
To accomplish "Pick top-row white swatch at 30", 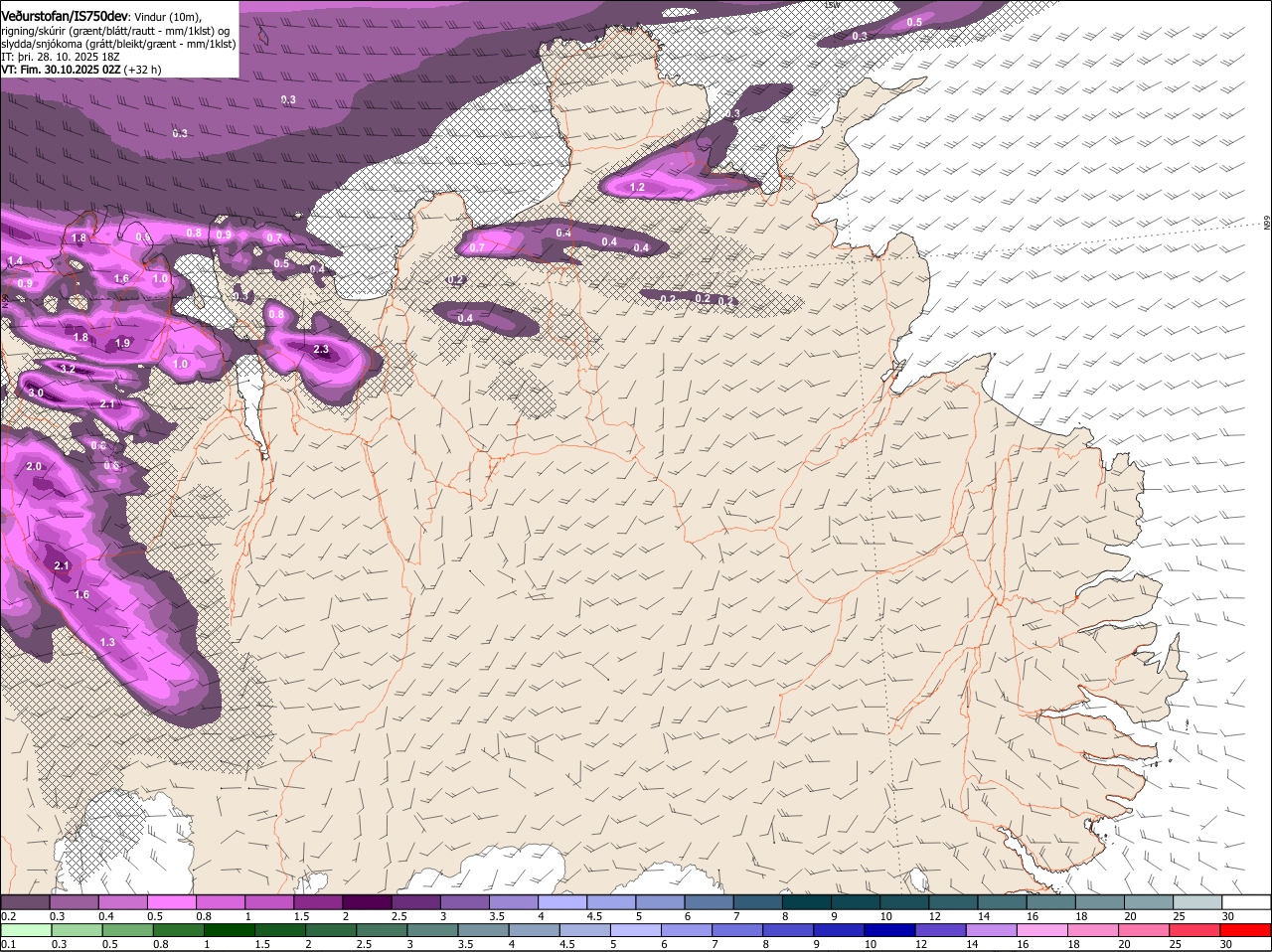I will (x=1246, y=901).
